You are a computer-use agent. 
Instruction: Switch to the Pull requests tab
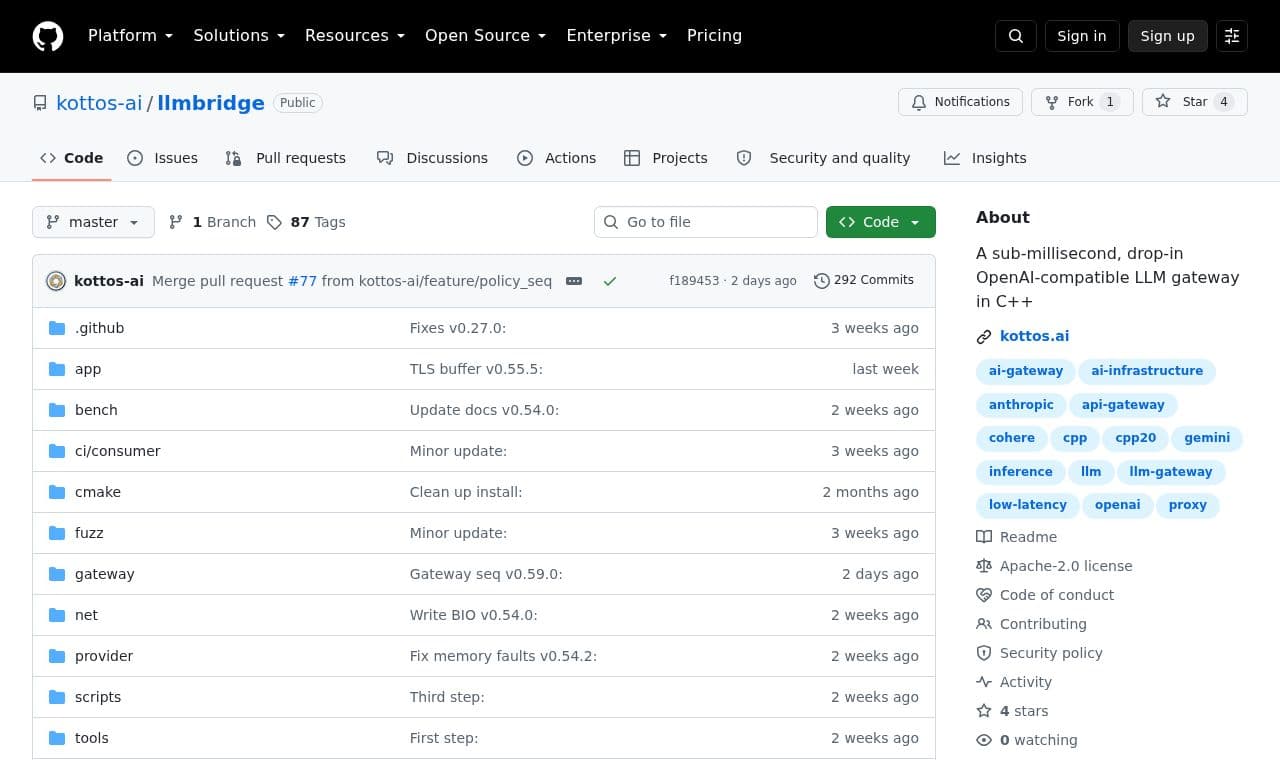[286, 158]
